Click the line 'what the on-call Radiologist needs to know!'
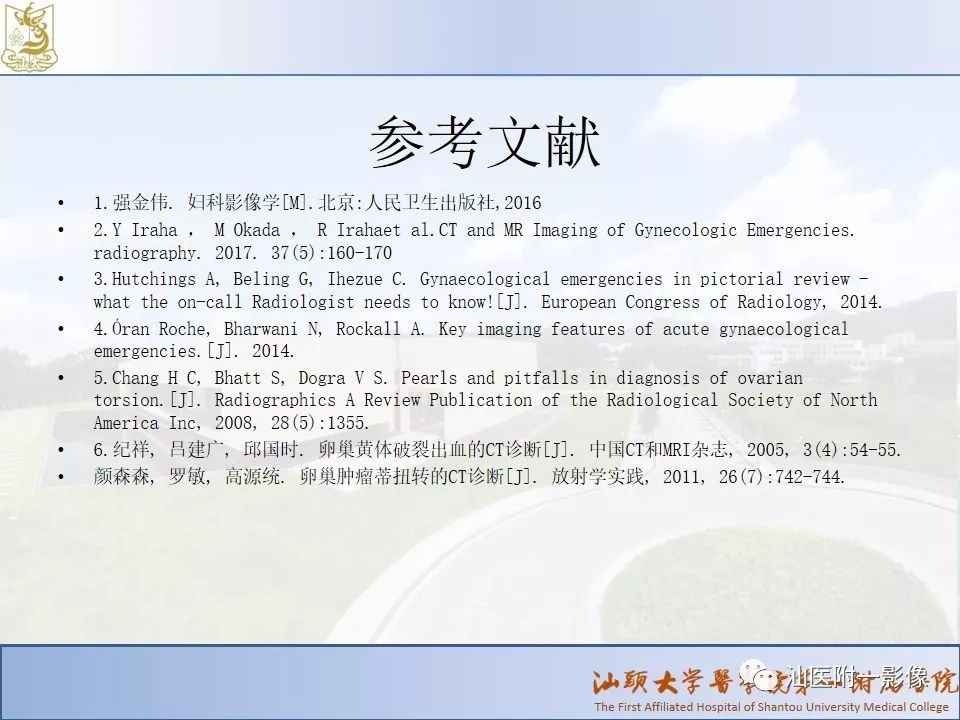The image size is (960, 720). tap(488, 302)
